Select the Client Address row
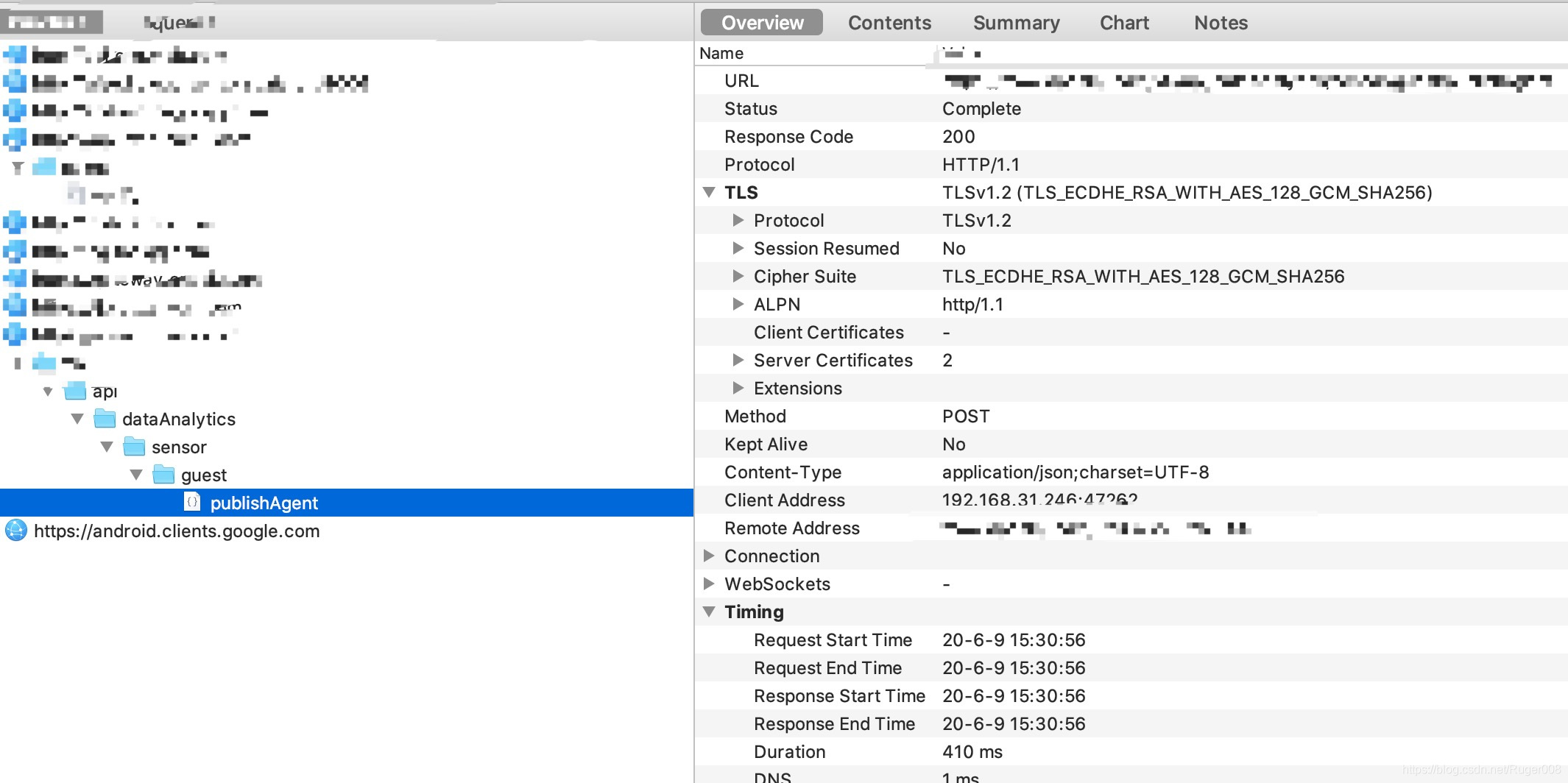The image size is (1568, 783). 1131,500
